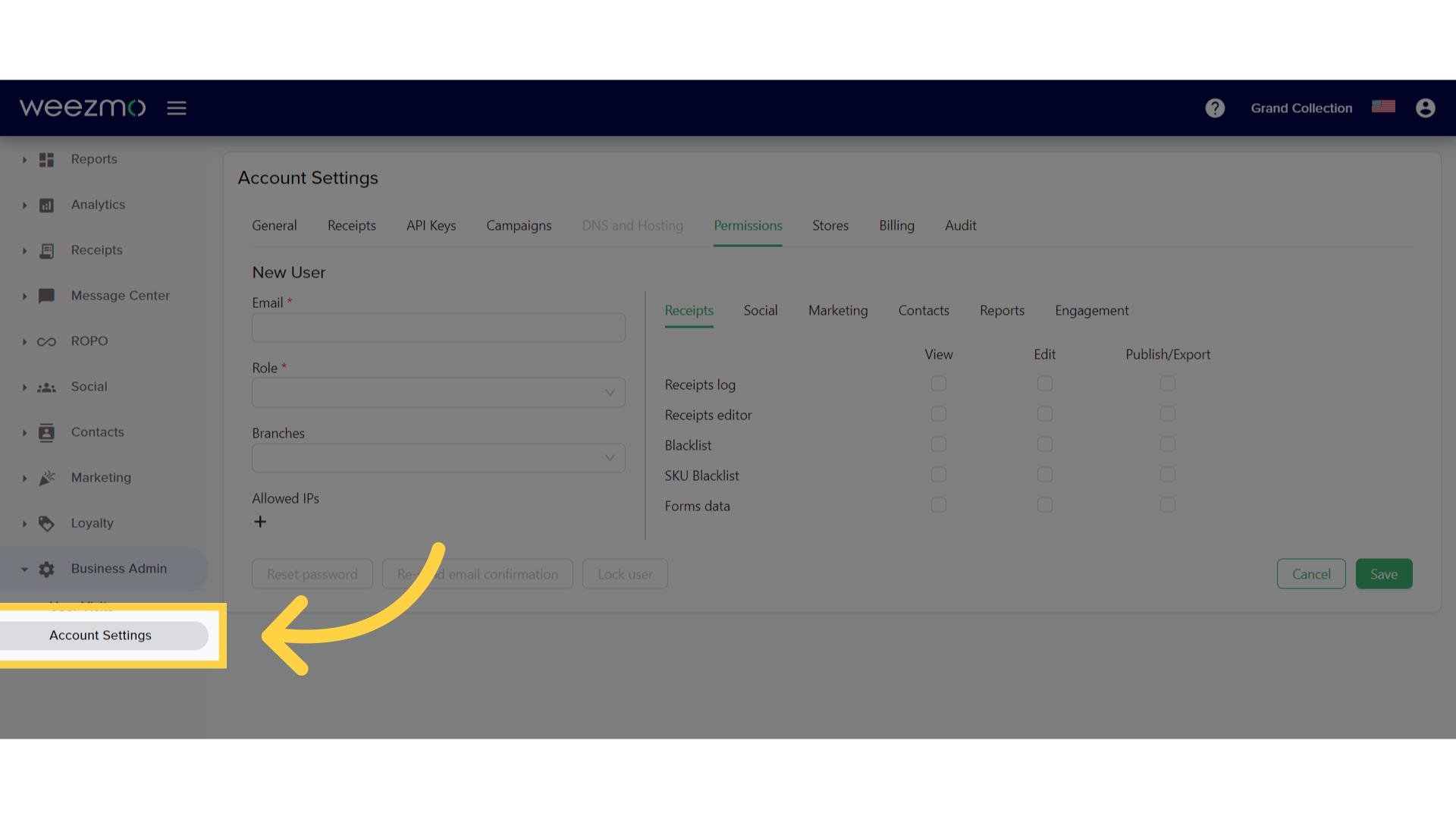
Task: Click the Analytics chart icon in sidebar
Action: pyautogui.click(x=46, y=205)
